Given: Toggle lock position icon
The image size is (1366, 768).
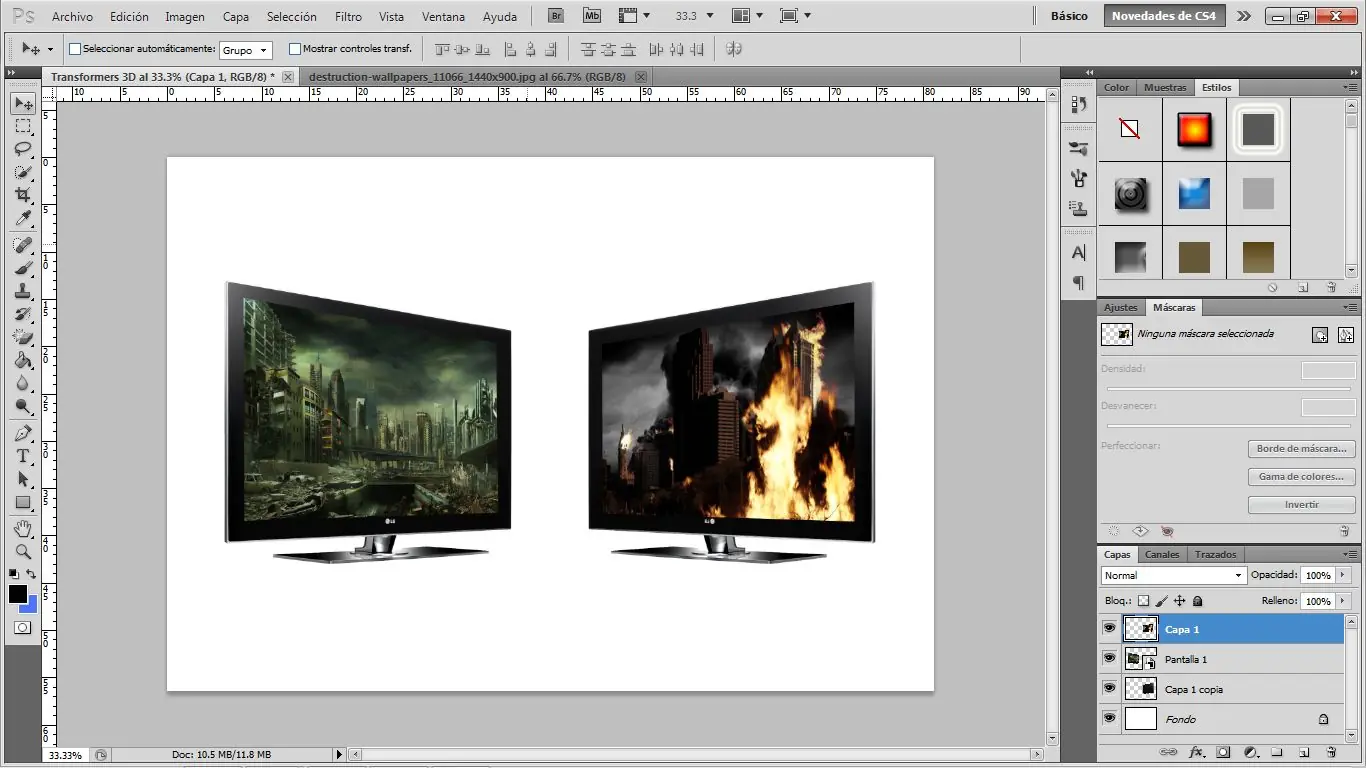Looking at the screenshot, I should 1179,601.
